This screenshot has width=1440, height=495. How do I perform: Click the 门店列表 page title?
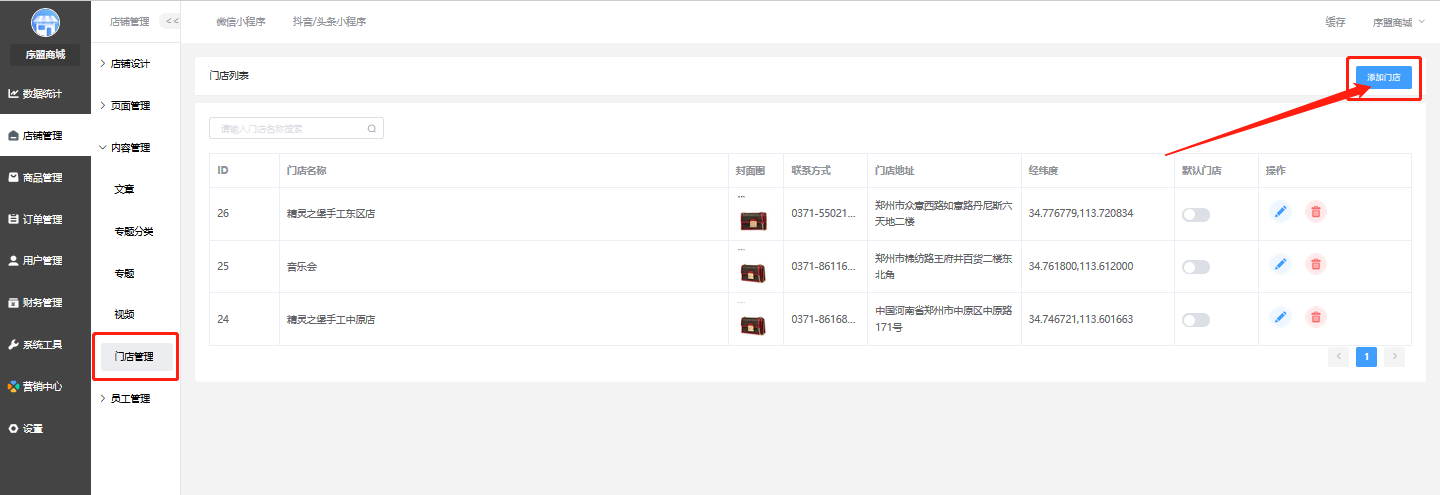[x=229, y=76]
